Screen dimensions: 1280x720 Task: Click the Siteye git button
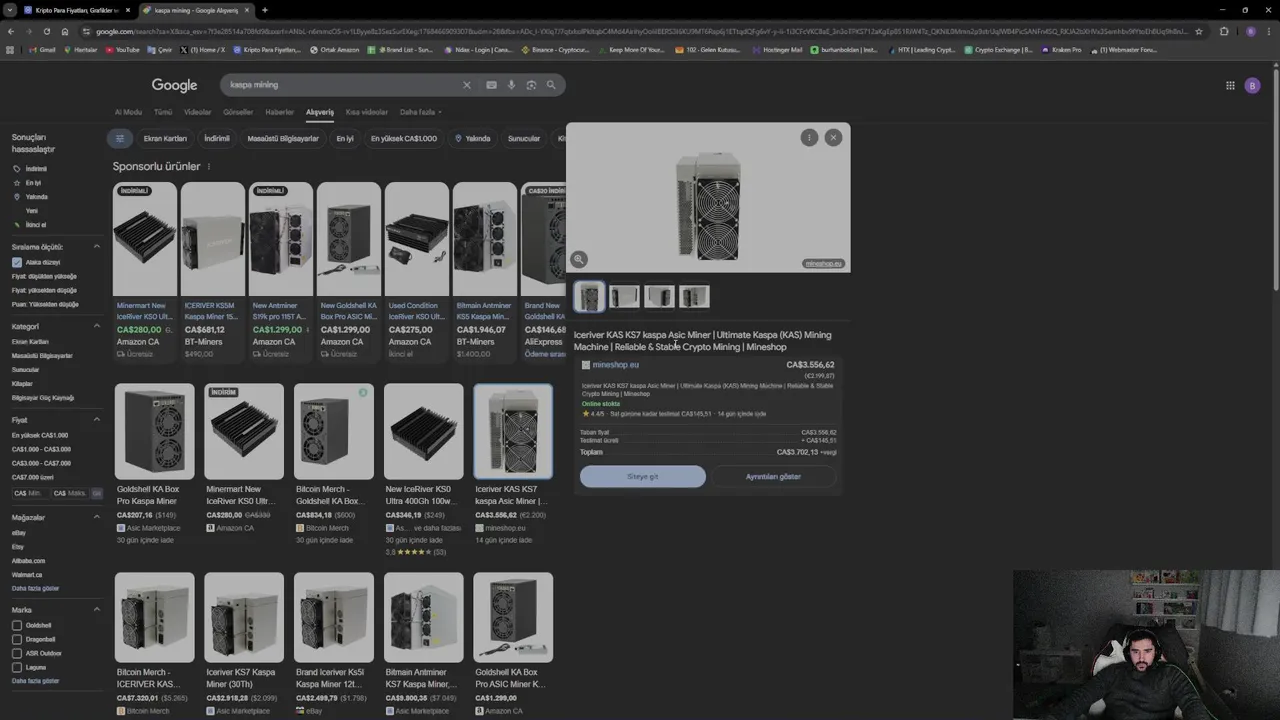click(643, 477)
